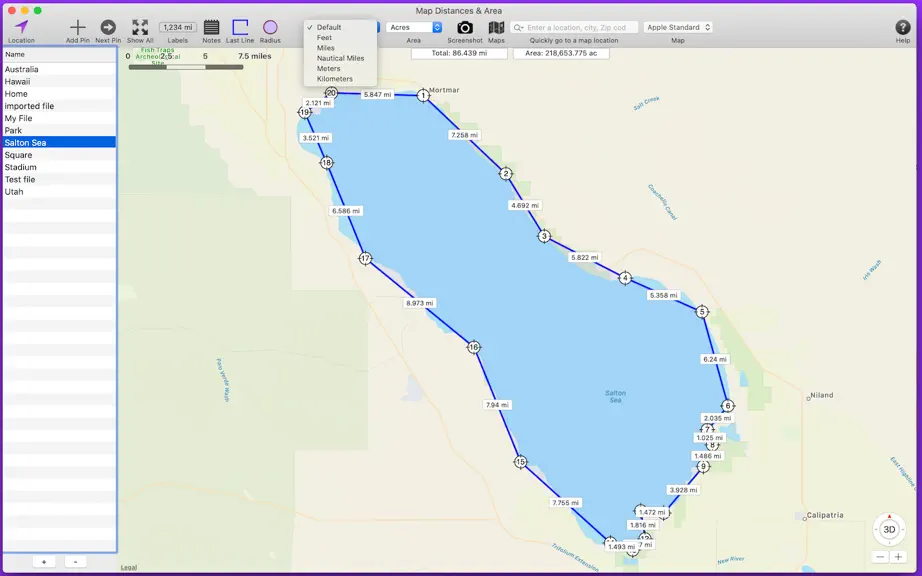Viewport: 922px width, 576px height.
Task: Open Help question mark icon
Action: (x=903, y=27)
